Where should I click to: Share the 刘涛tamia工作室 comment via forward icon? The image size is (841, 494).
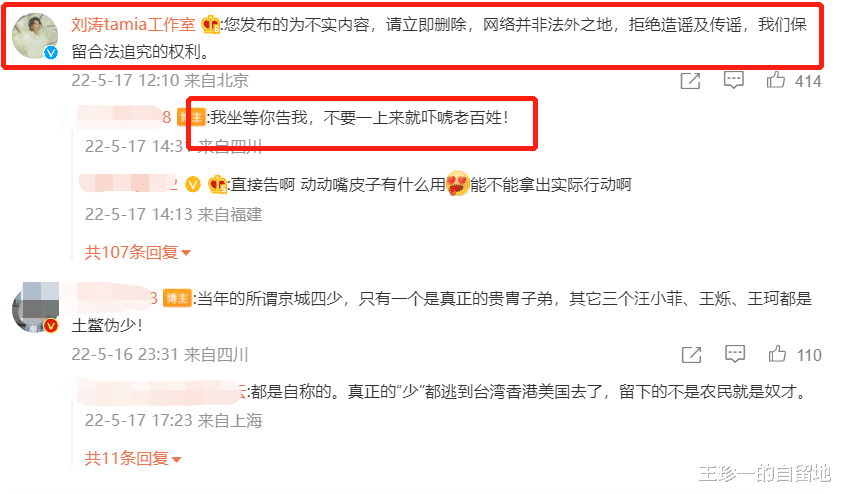tap(690, 81)
